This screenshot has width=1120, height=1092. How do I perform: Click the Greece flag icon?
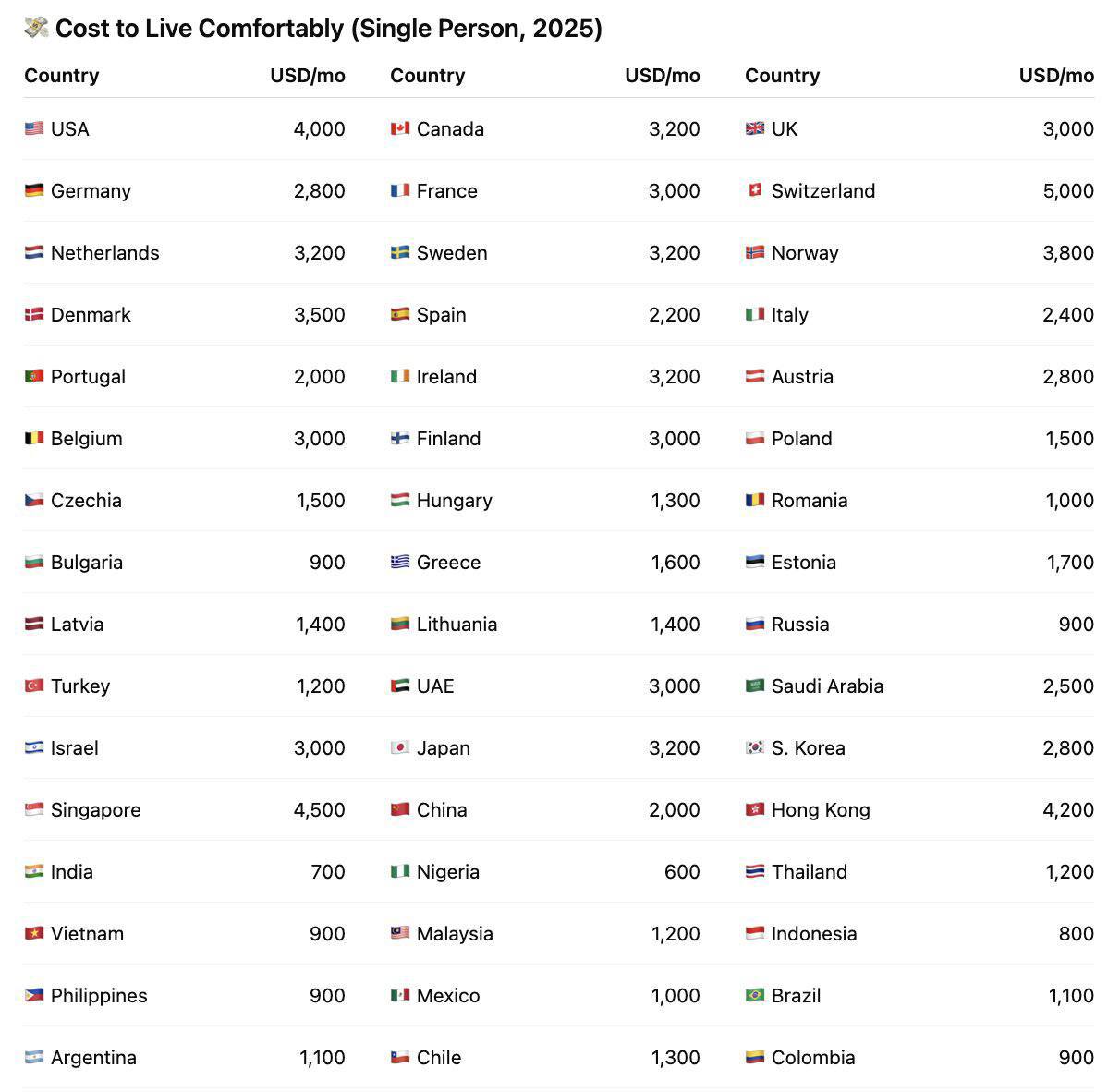(400, 562)
